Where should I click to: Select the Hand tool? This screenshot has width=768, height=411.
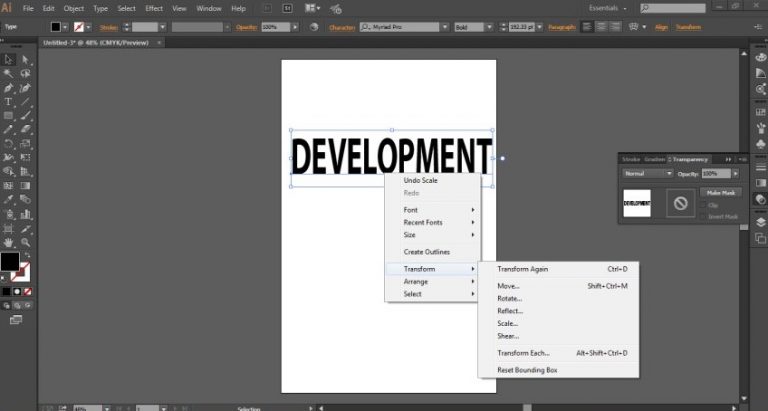[8, 242]
